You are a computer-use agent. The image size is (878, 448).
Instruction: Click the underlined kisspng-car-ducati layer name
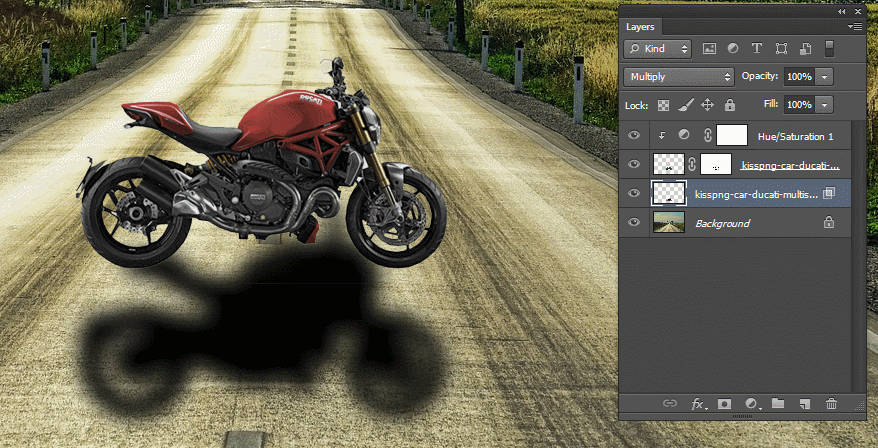790,165
